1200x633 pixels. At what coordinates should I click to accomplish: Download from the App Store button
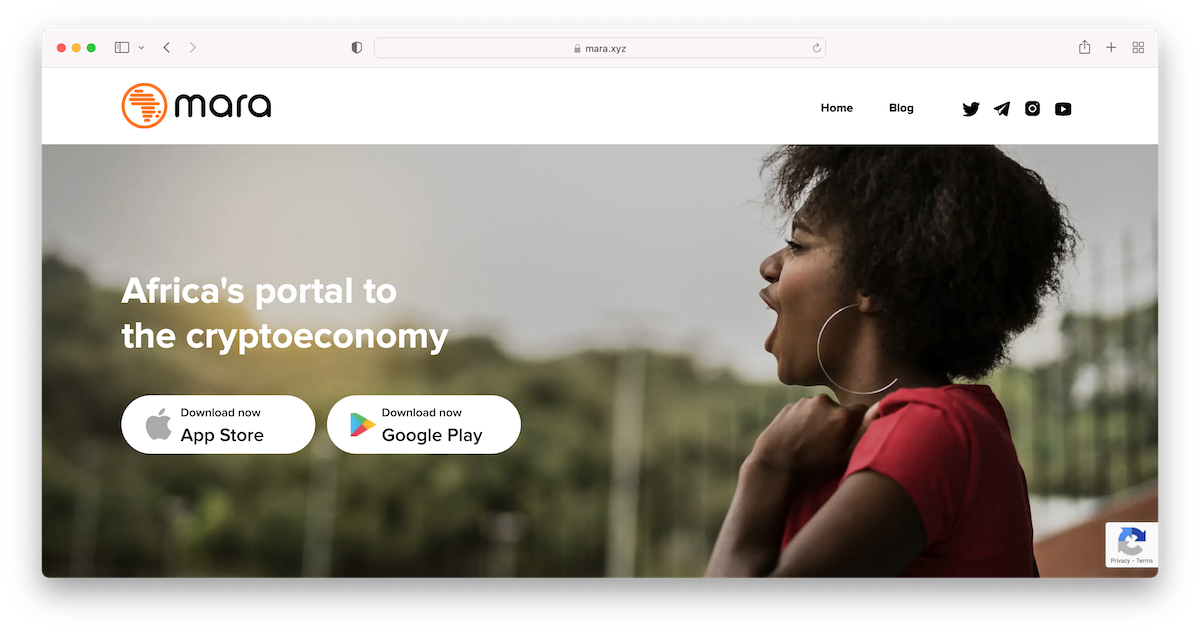218,425
